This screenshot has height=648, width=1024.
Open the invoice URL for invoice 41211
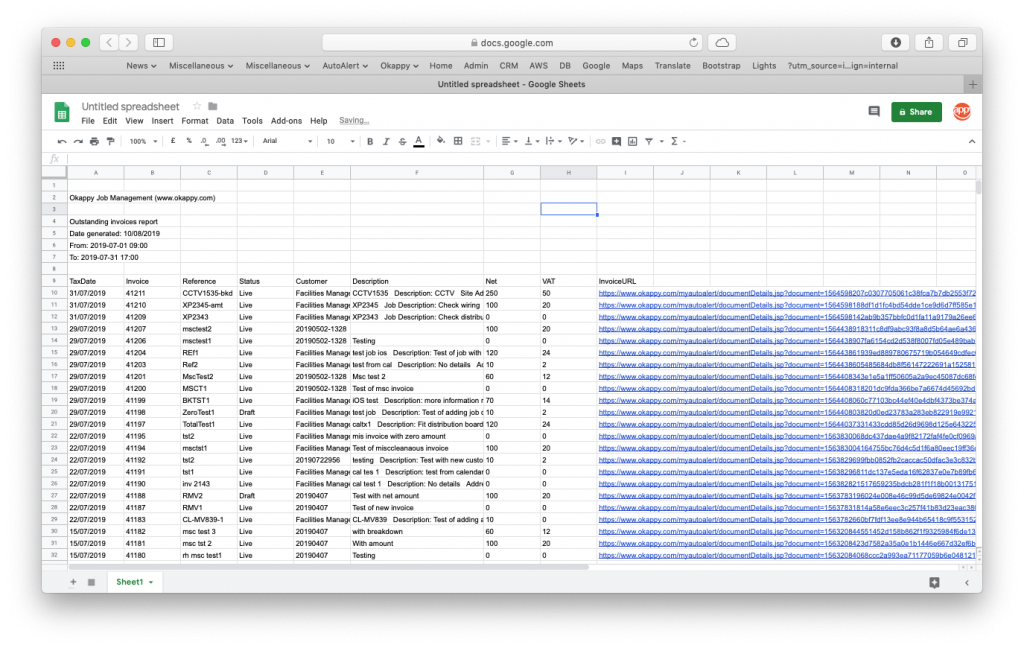[787, 293]
